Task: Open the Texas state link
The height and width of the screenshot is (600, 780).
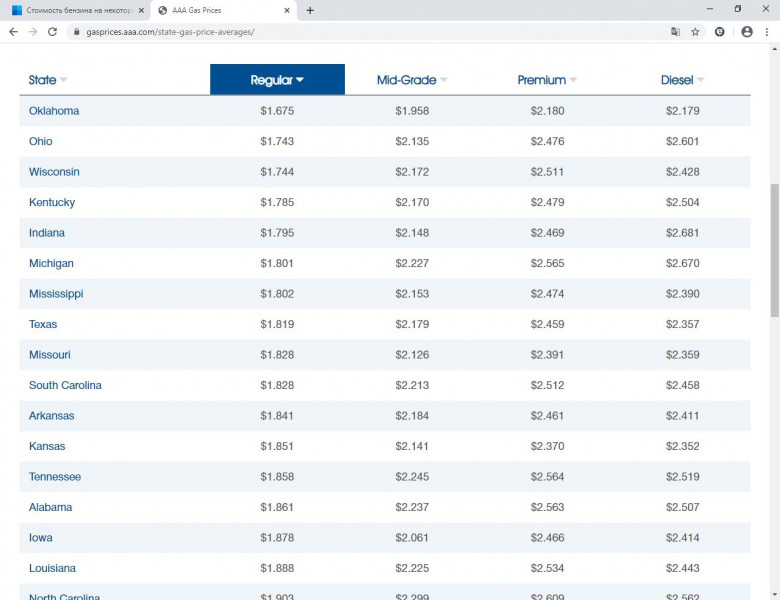Action: tap(43, 324)
